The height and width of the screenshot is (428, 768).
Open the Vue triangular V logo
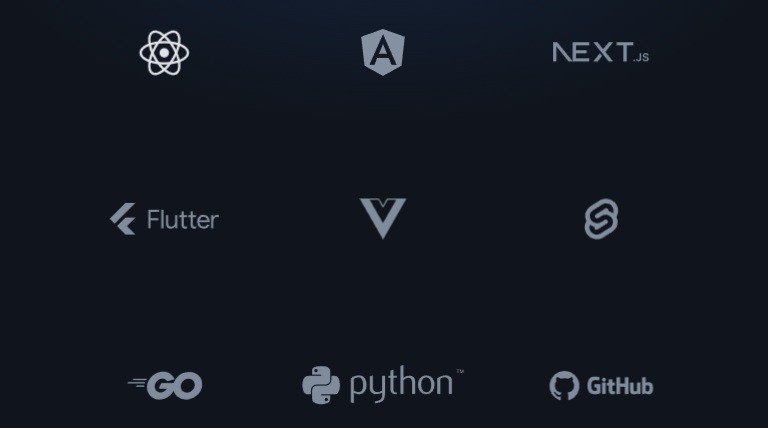[x=383, y=217]
